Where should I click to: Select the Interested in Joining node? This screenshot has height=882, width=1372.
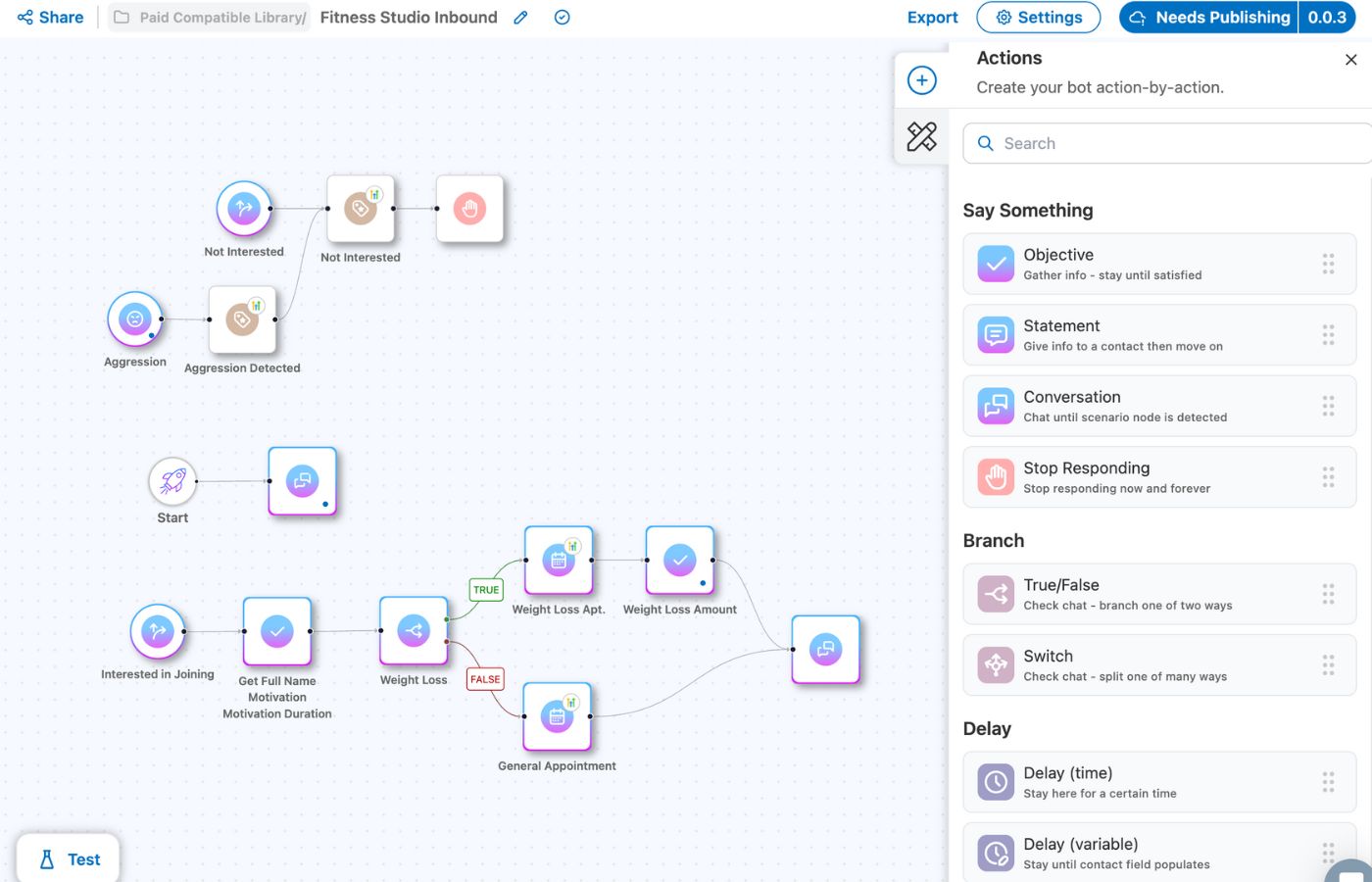[158, 631]
